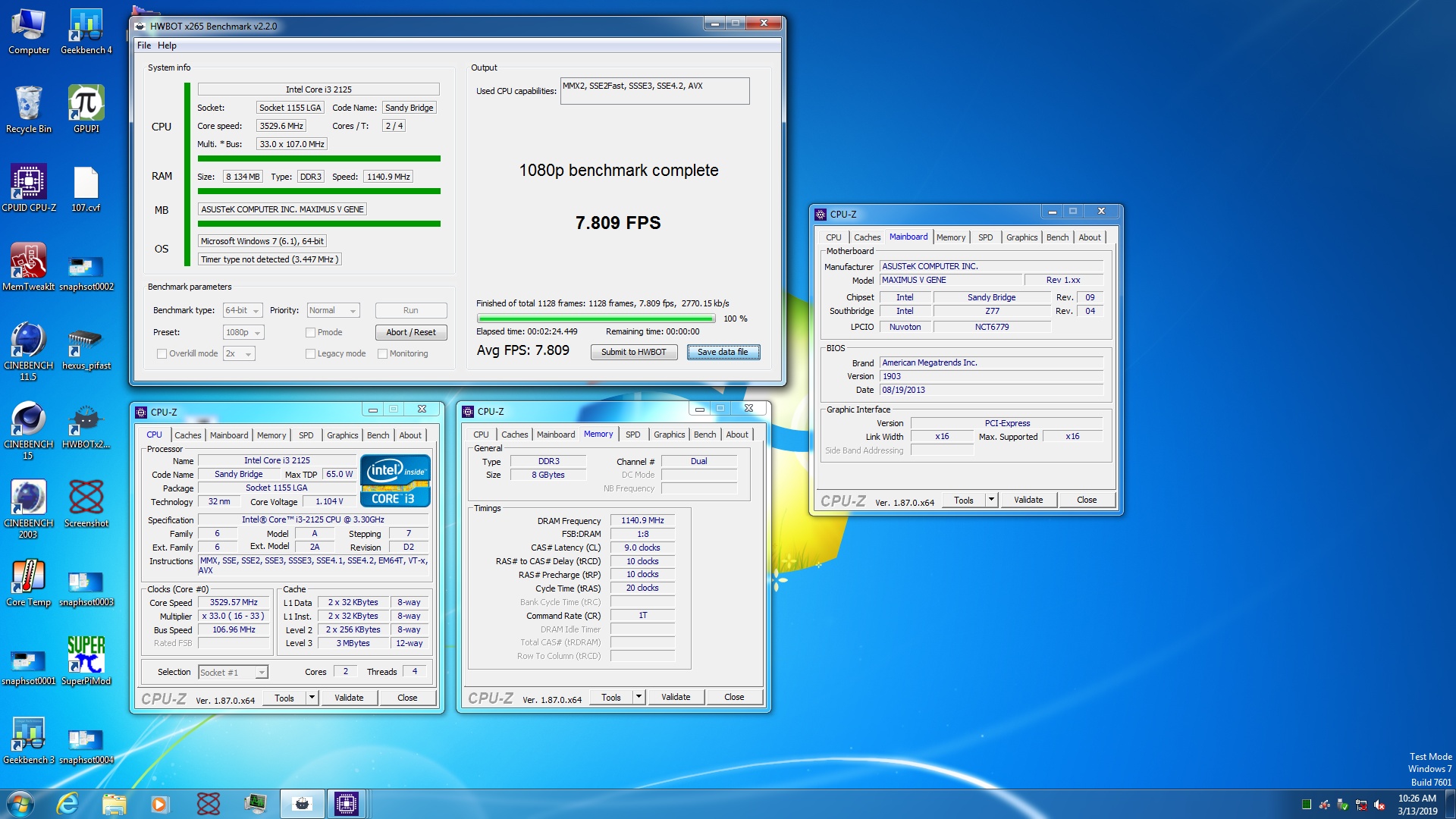Click the Save data file button
The height and width of the screenshot is (819, 1456).
[723, 352]
